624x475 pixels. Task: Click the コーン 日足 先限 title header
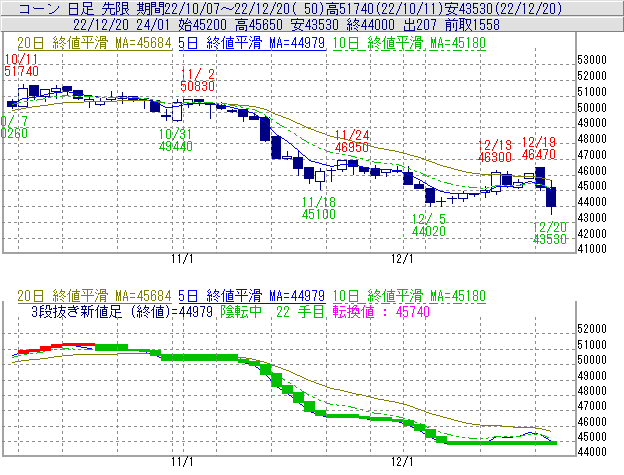click(74, 8)
